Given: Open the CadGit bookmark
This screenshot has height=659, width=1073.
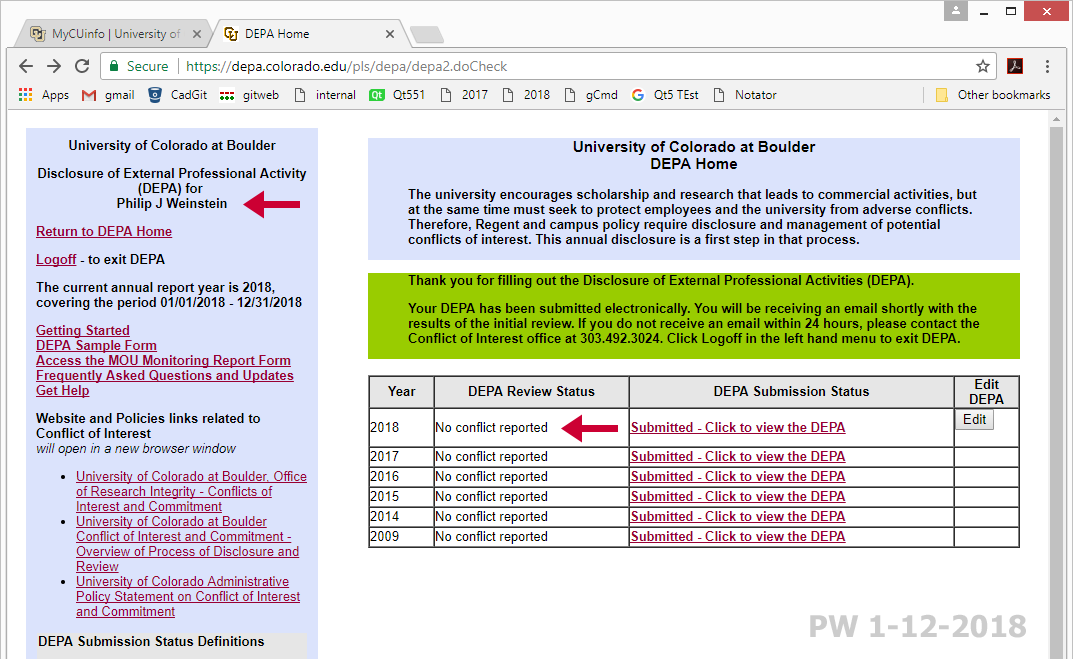Looking at the screenshot, I should tap(178, 95).
